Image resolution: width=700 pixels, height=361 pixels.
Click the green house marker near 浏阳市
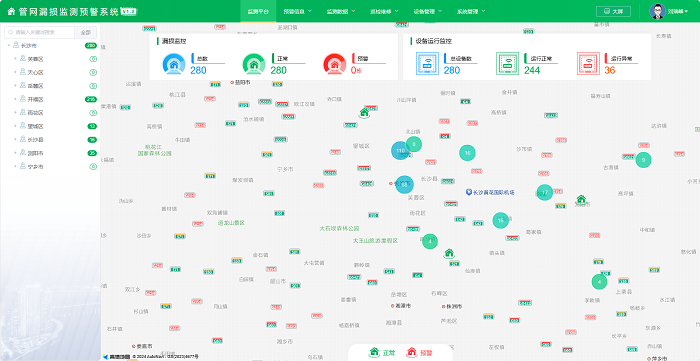coord(581,199)
